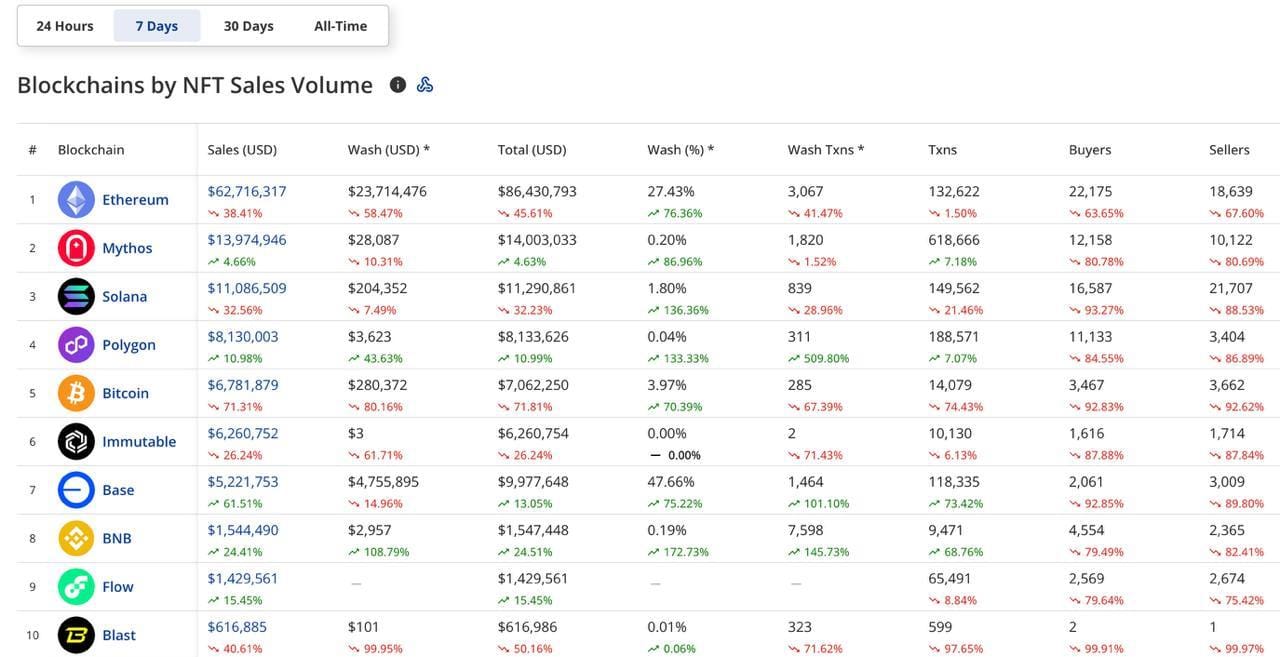This screenshot has height=657, width=1280.
Task: Switch to the 30 Days tab
Action: (248, 26)
